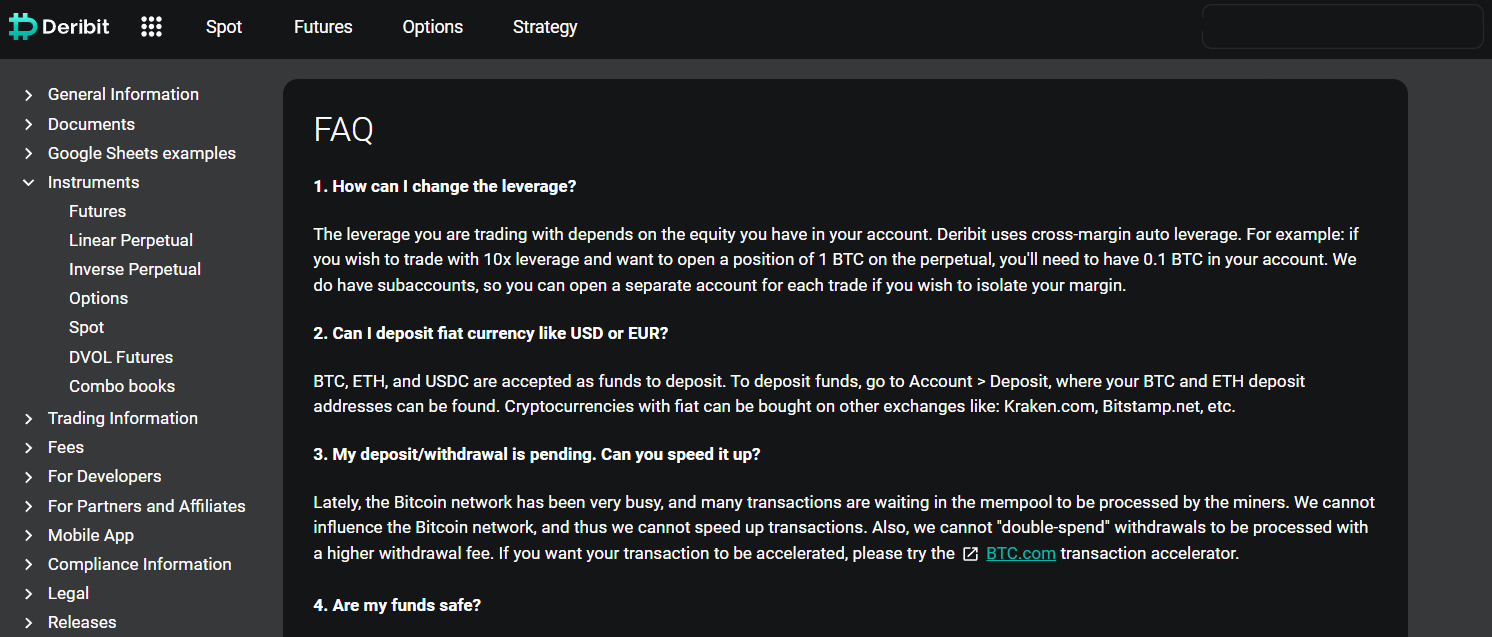The width and height of the screenshot is (1492, 637).
Task: Open the apps grid menu icon
Action: pyautogui.click(x=151, y=27)
